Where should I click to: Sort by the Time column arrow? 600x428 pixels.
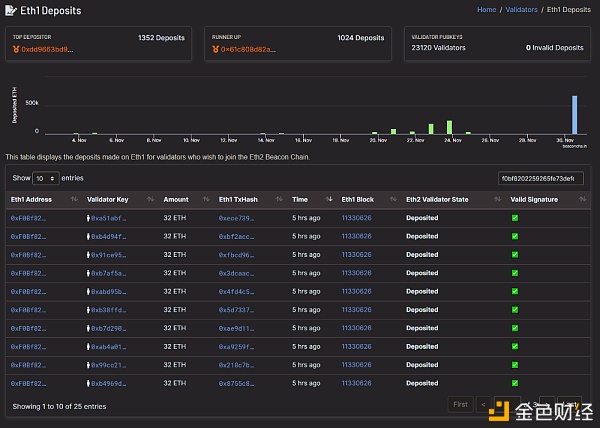tap(329, 199)
